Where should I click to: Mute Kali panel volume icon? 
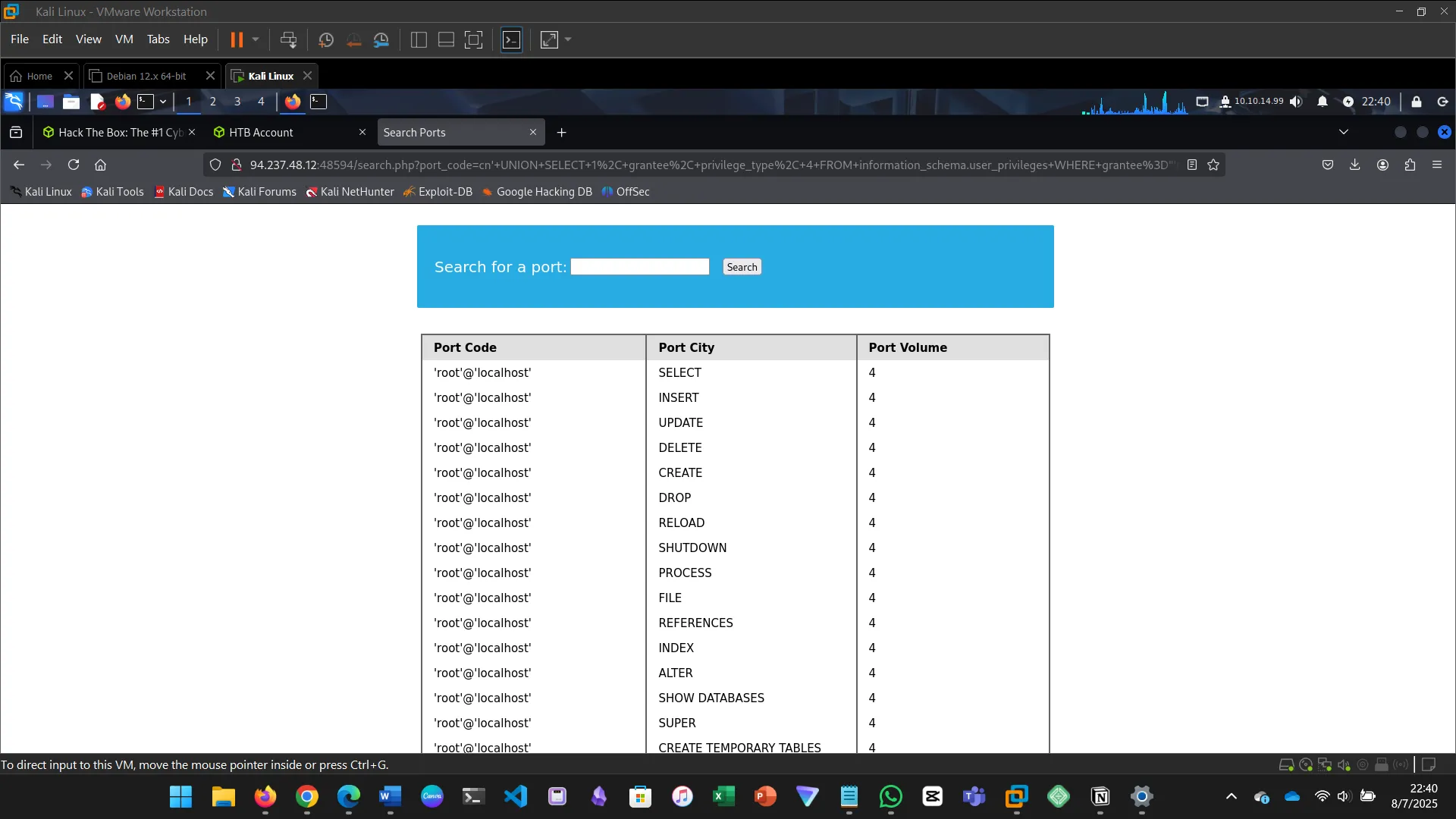click(x=1296, y=102)
